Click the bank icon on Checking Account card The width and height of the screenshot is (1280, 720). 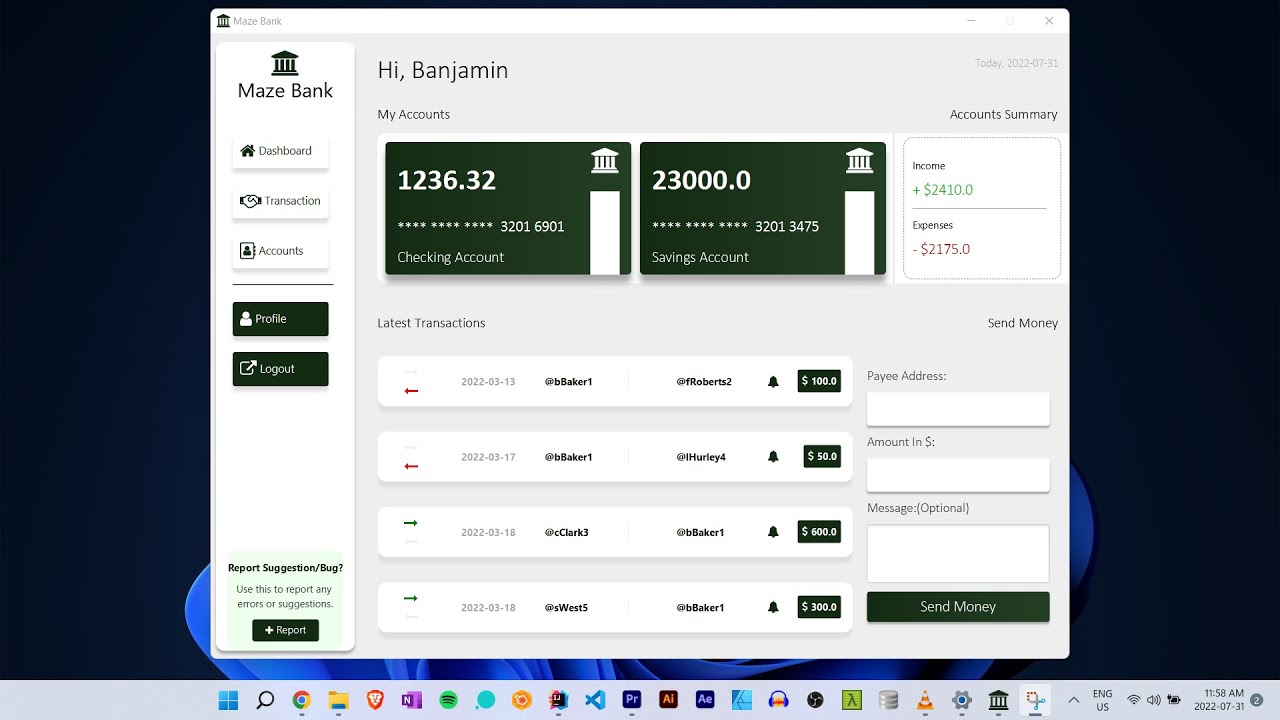pyautogui.click(x=605, y=160)
